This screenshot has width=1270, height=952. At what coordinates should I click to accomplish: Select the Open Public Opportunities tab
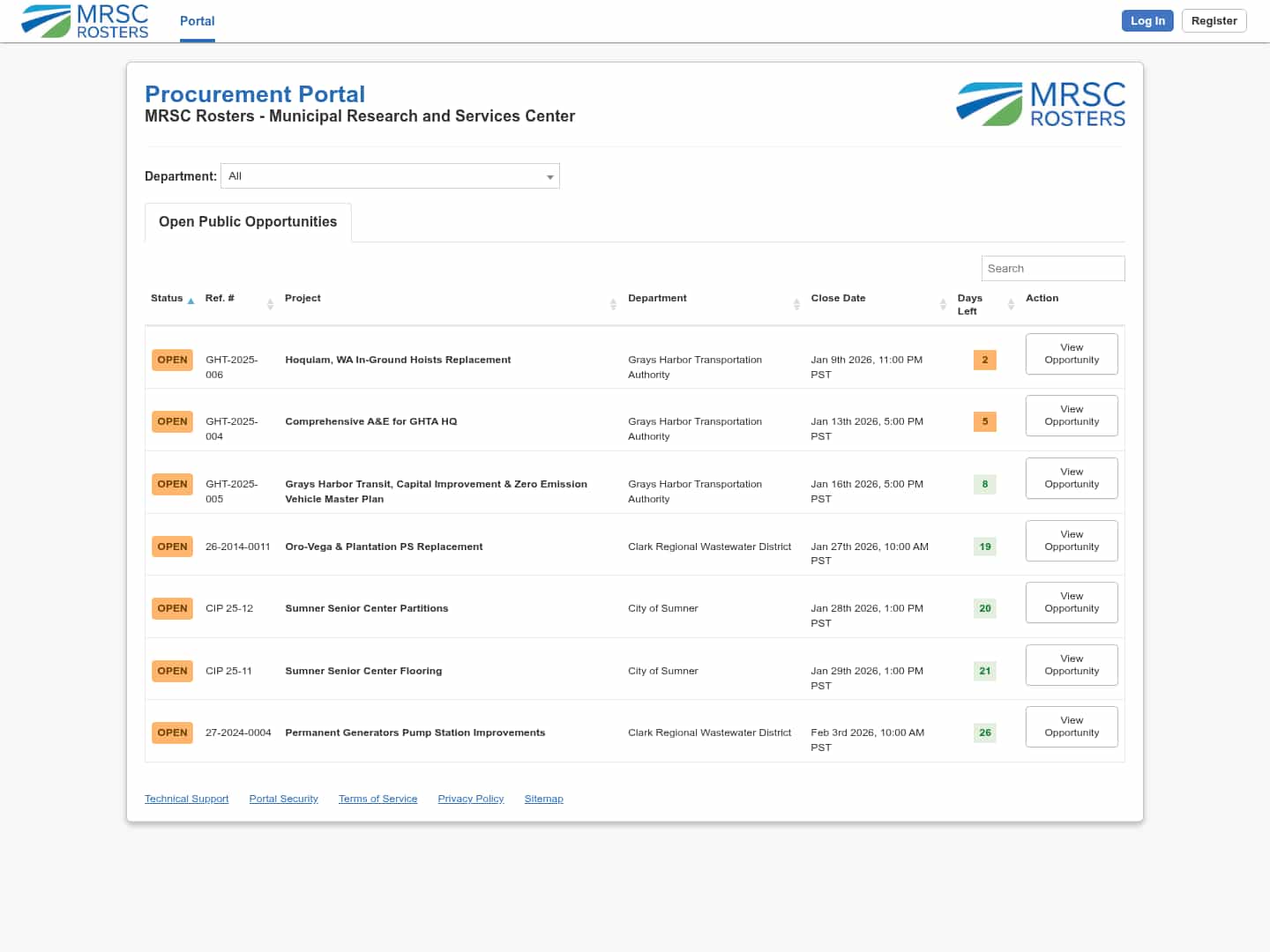click(248, 222)
